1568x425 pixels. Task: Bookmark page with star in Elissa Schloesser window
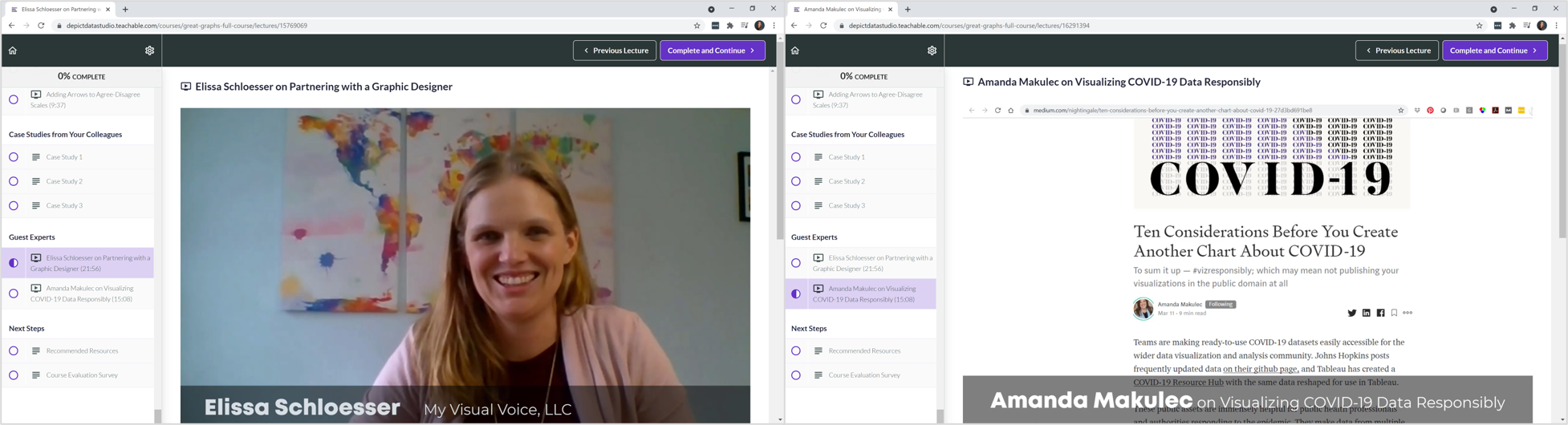(697, 26)
